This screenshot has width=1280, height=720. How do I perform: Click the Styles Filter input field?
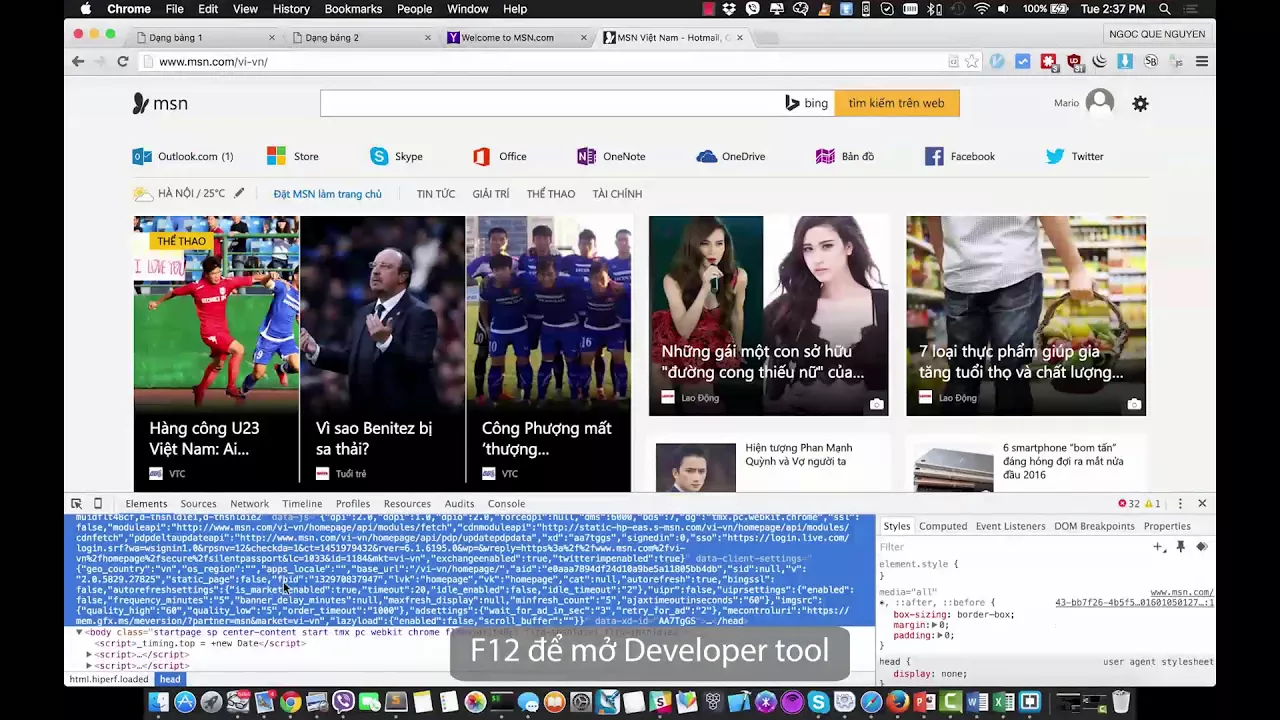point(1010,547)
